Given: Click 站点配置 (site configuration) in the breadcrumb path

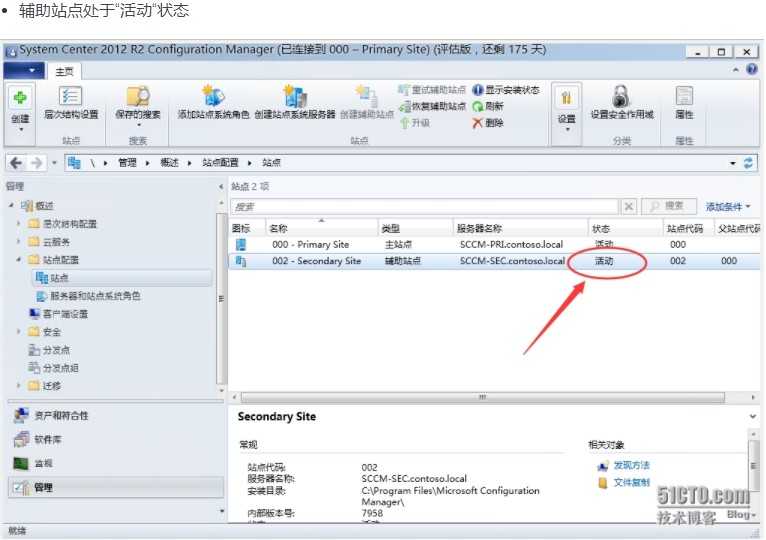Looking at the screenshot, I should [220, 163].
